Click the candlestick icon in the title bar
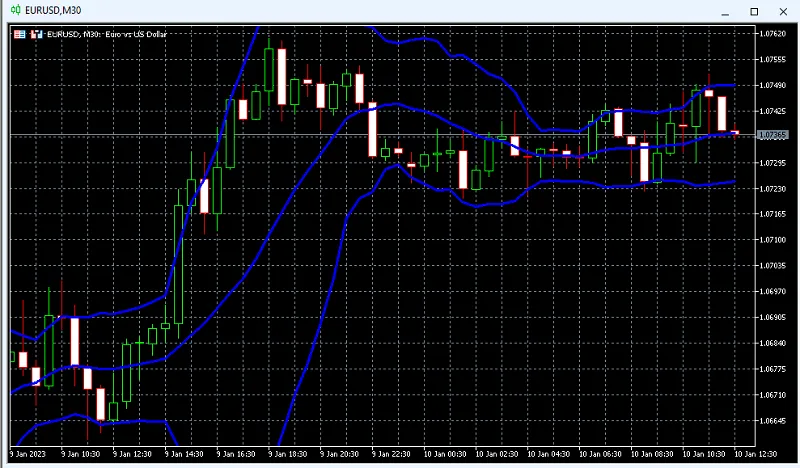The height and width of the screenshot is (468, 800). click(x=16, y=10)
